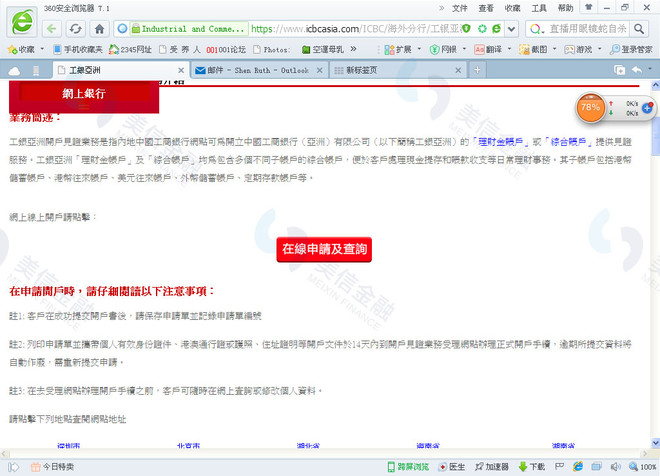Open the 工具 menu
This screenshot has width=660, height=476.
tap(539, 8)
